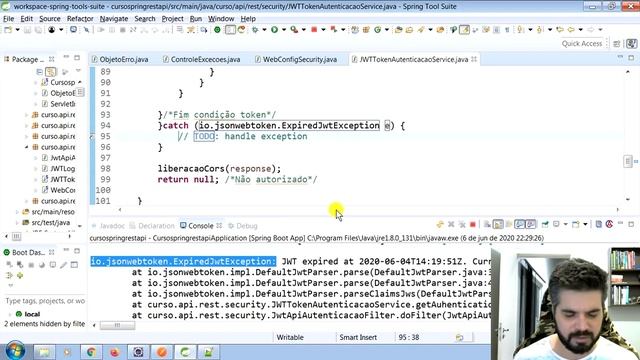This screenshot has height=360, width=640.
Task: Select the Spring perspective icon at top right
Action: click(631, 44)
